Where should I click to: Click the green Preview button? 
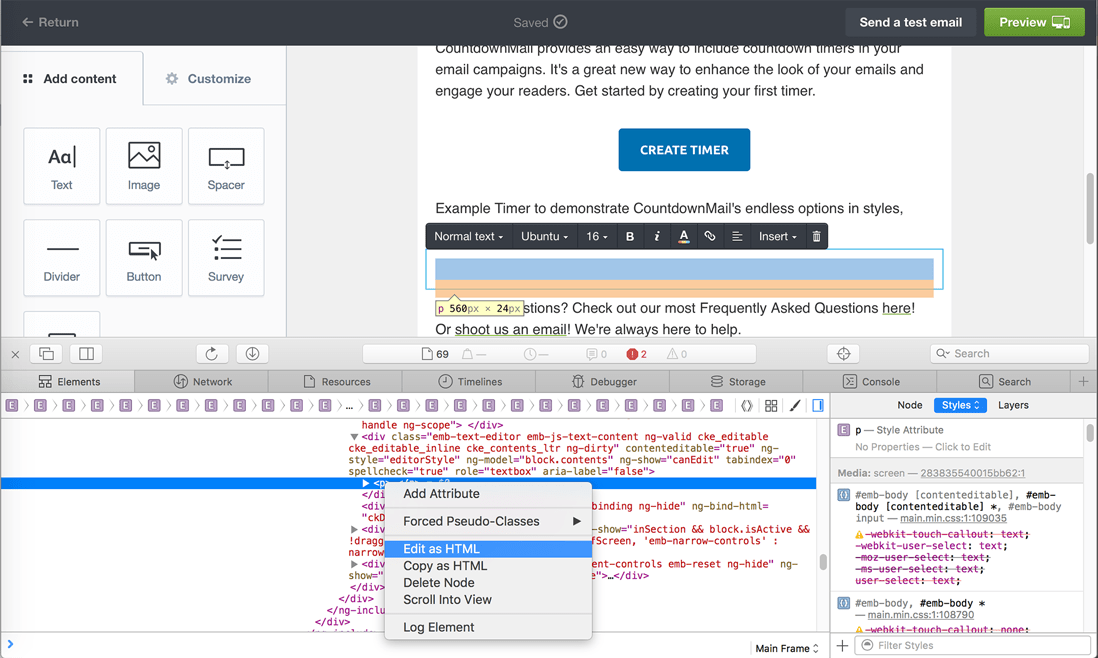(1034, 22)
